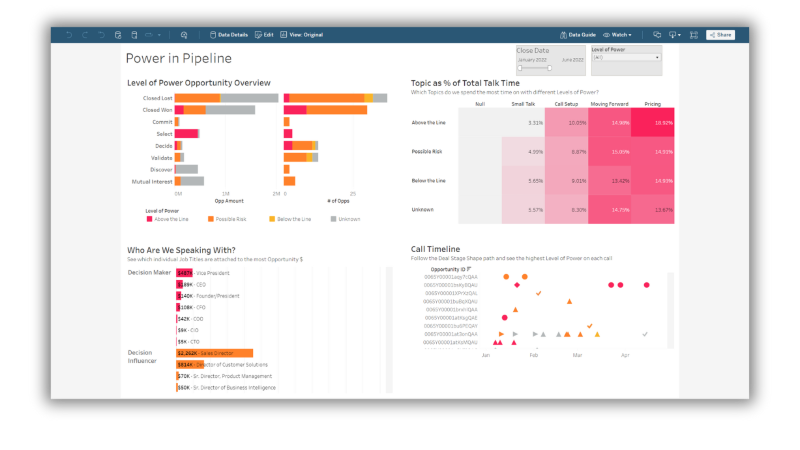This screenshot has height=450, width=800.
Task: Click the magnifier icon left of Data Details
Action: click(184, 35)
